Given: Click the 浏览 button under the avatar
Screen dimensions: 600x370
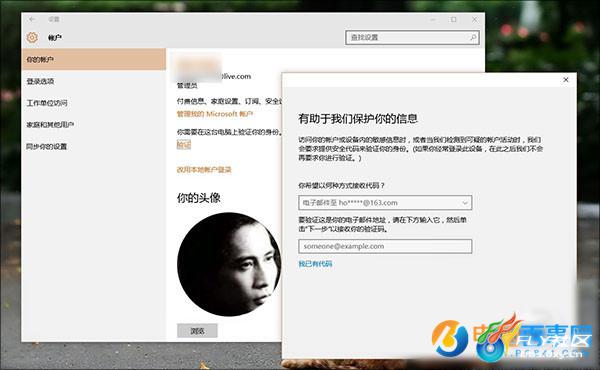Looking at the screenshot, I should [197, 331].
